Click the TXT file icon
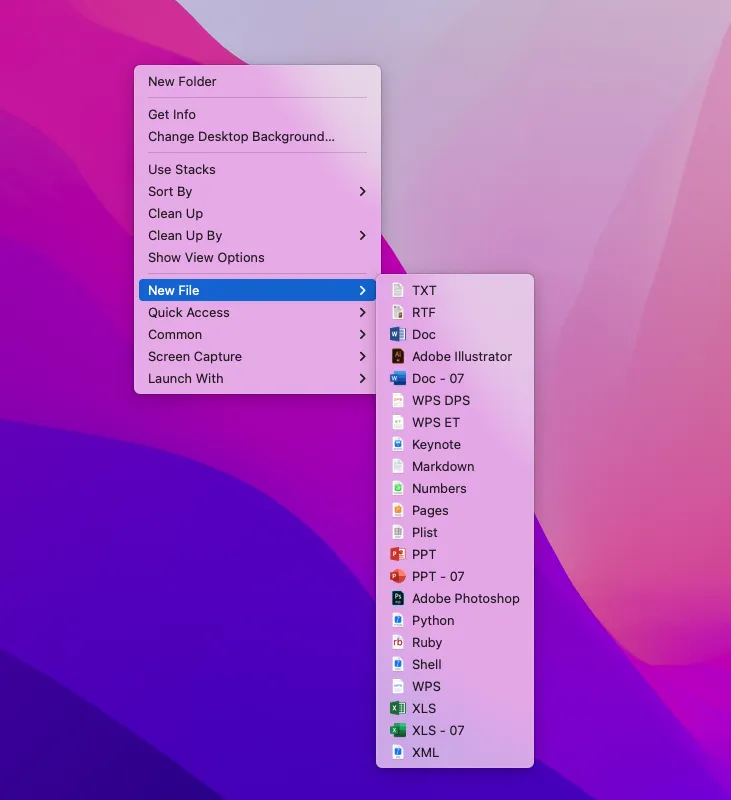This screenshot has width=731, height=800. [398, 290]
